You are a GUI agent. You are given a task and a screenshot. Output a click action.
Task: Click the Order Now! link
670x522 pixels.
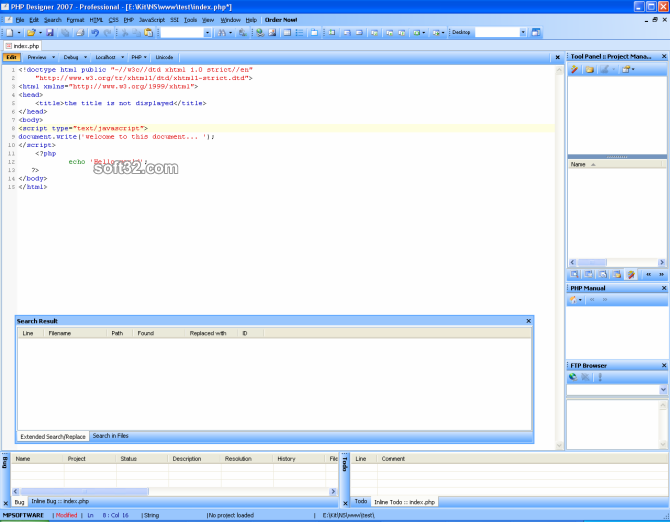(x=281, y=20)
